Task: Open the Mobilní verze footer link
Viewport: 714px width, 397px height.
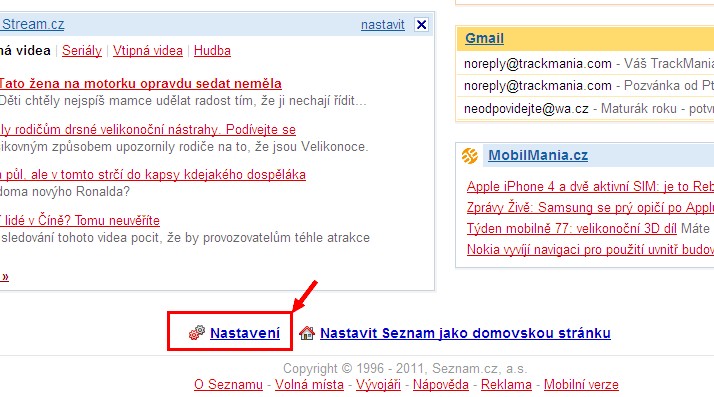Action: click(581, 384)
